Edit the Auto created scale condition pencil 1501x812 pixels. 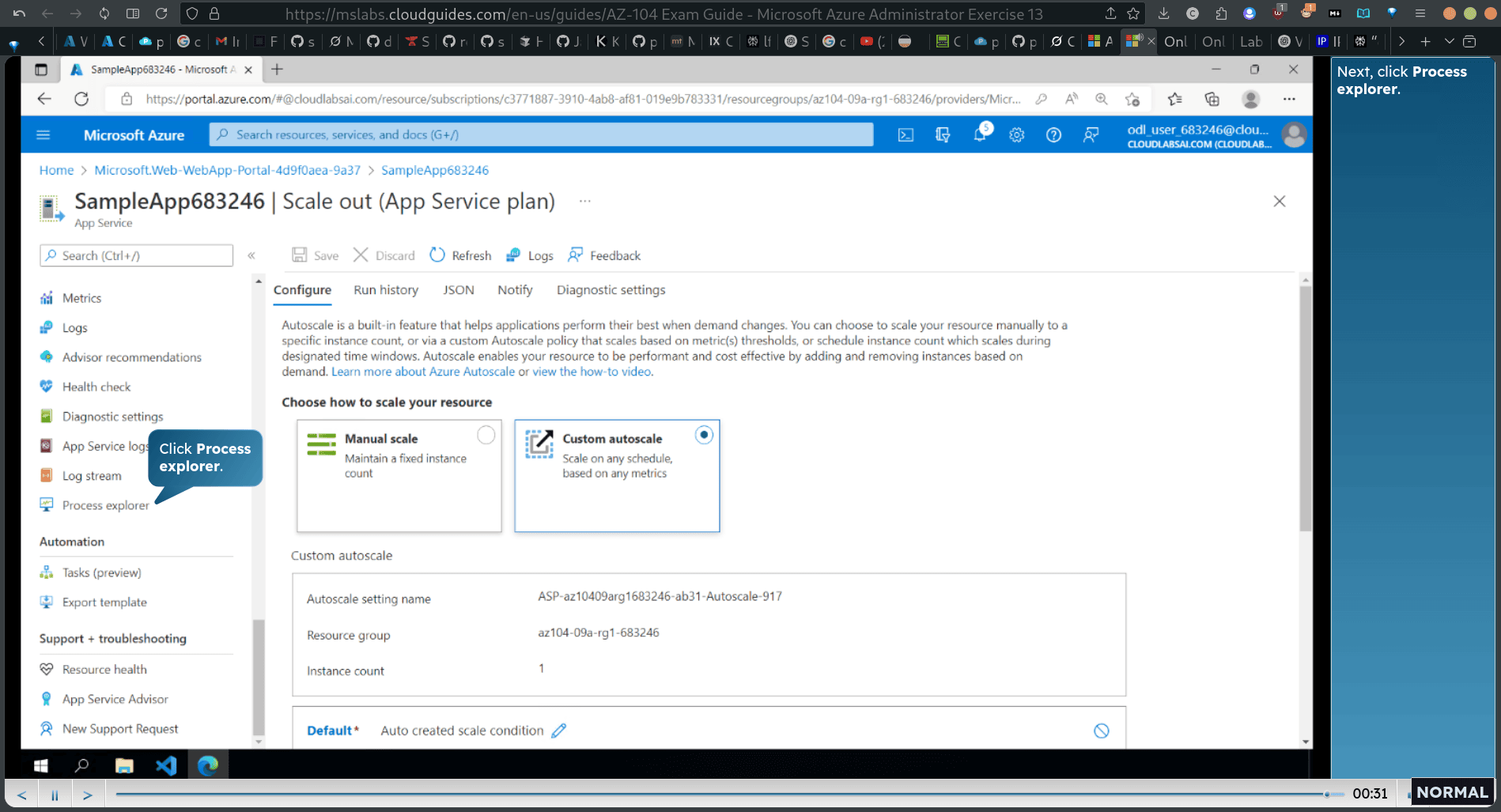[x=559, y=731]
